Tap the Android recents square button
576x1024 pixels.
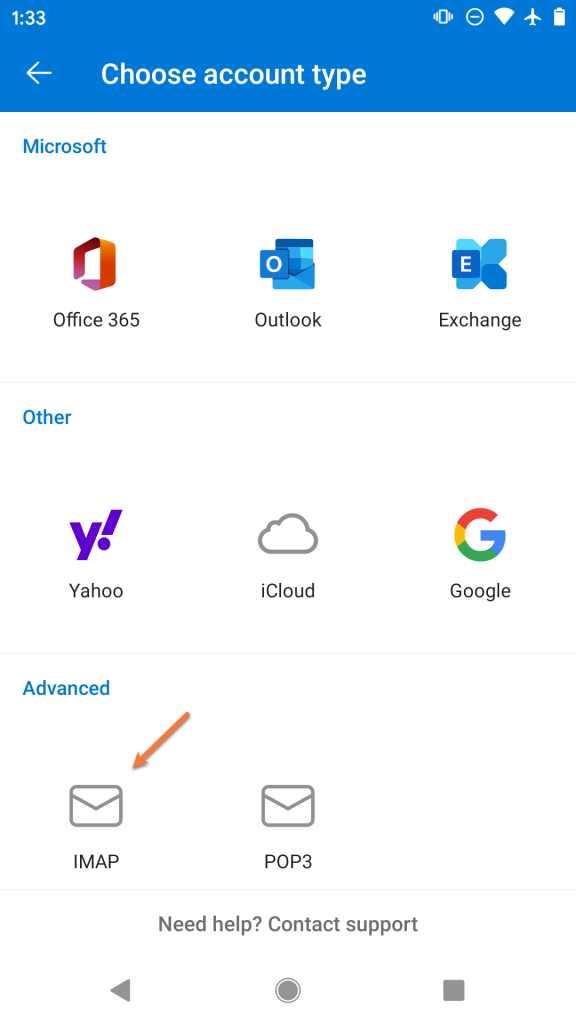click(453, 990)
